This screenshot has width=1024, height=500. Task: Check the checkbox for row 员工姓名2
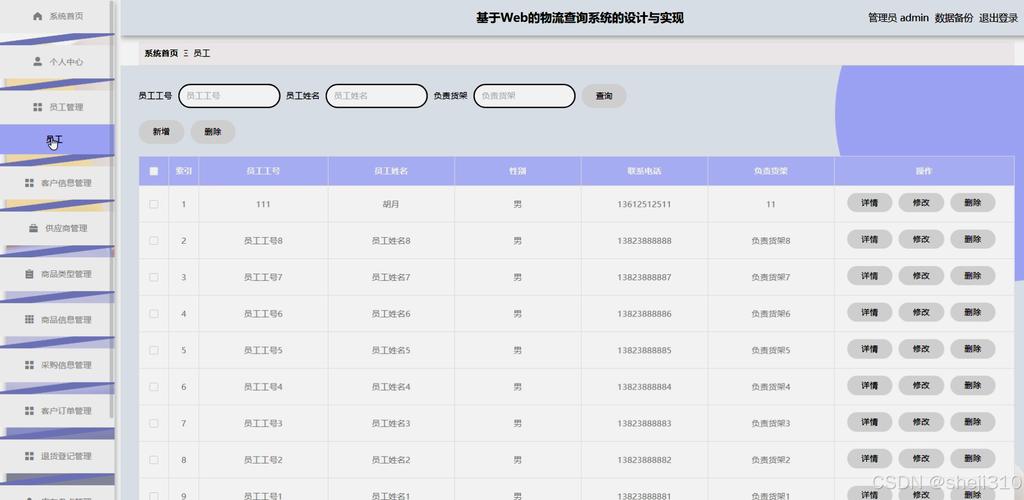coord(154,460)
